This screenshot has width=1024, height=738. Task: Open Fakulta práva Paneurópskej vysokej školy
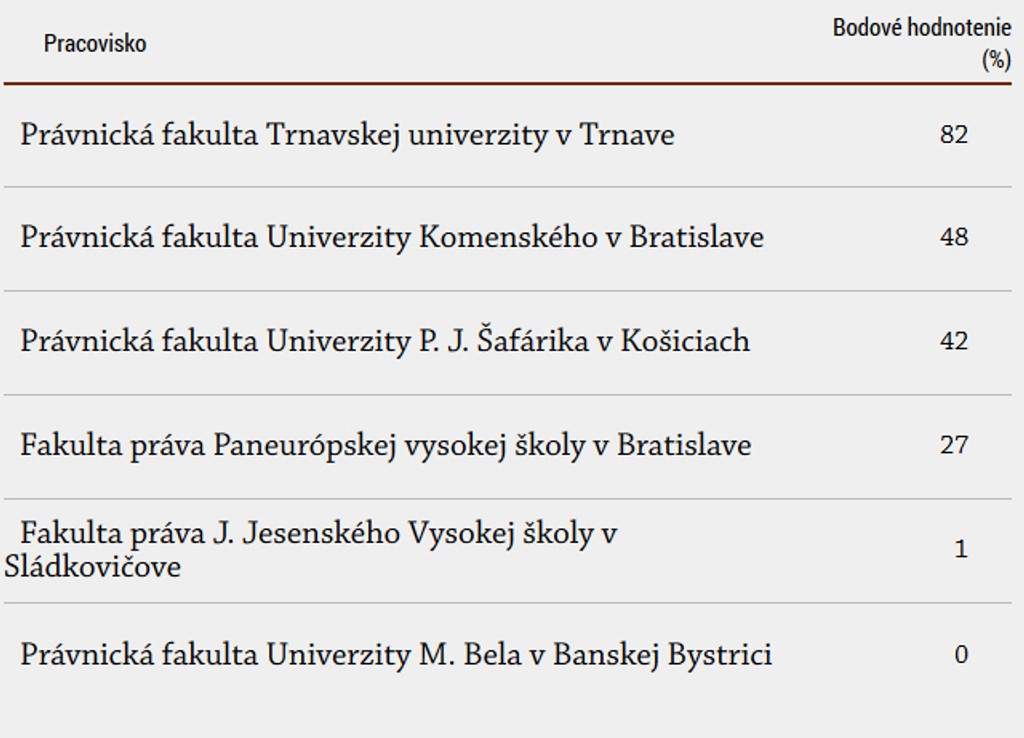tap(386, 446)
